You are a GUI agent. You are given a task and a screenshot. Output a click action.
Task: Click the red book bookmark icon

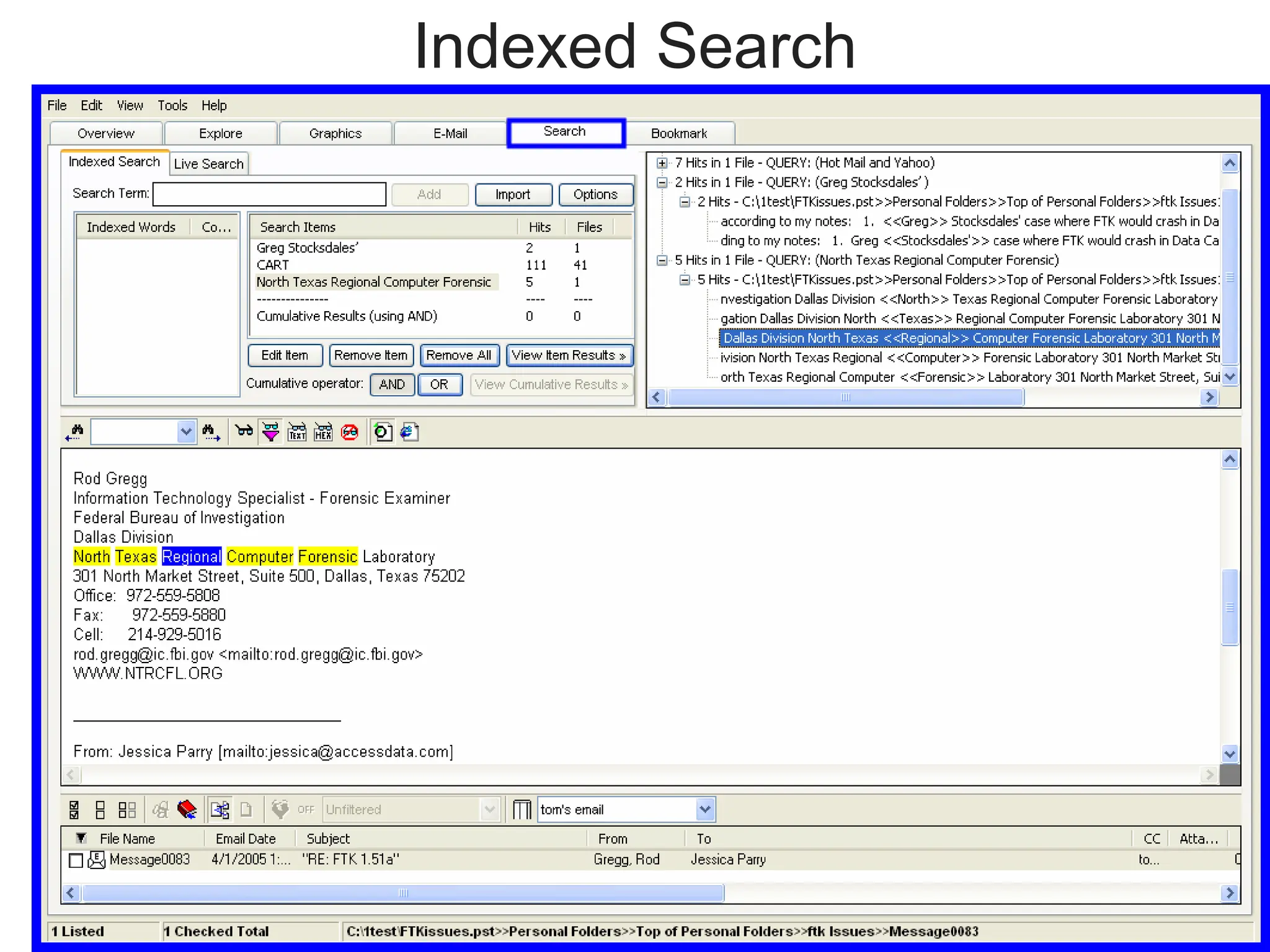point(187,809)
